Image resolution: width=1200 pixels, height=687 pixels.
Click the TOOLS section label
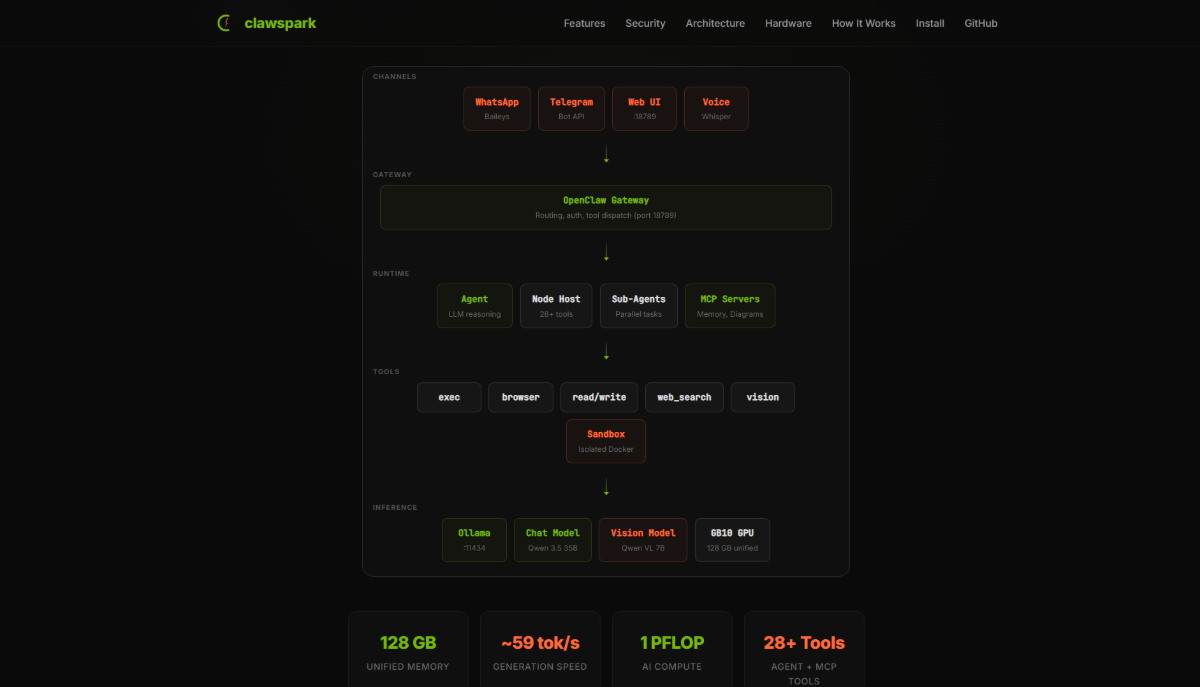[x=386, y=372]
